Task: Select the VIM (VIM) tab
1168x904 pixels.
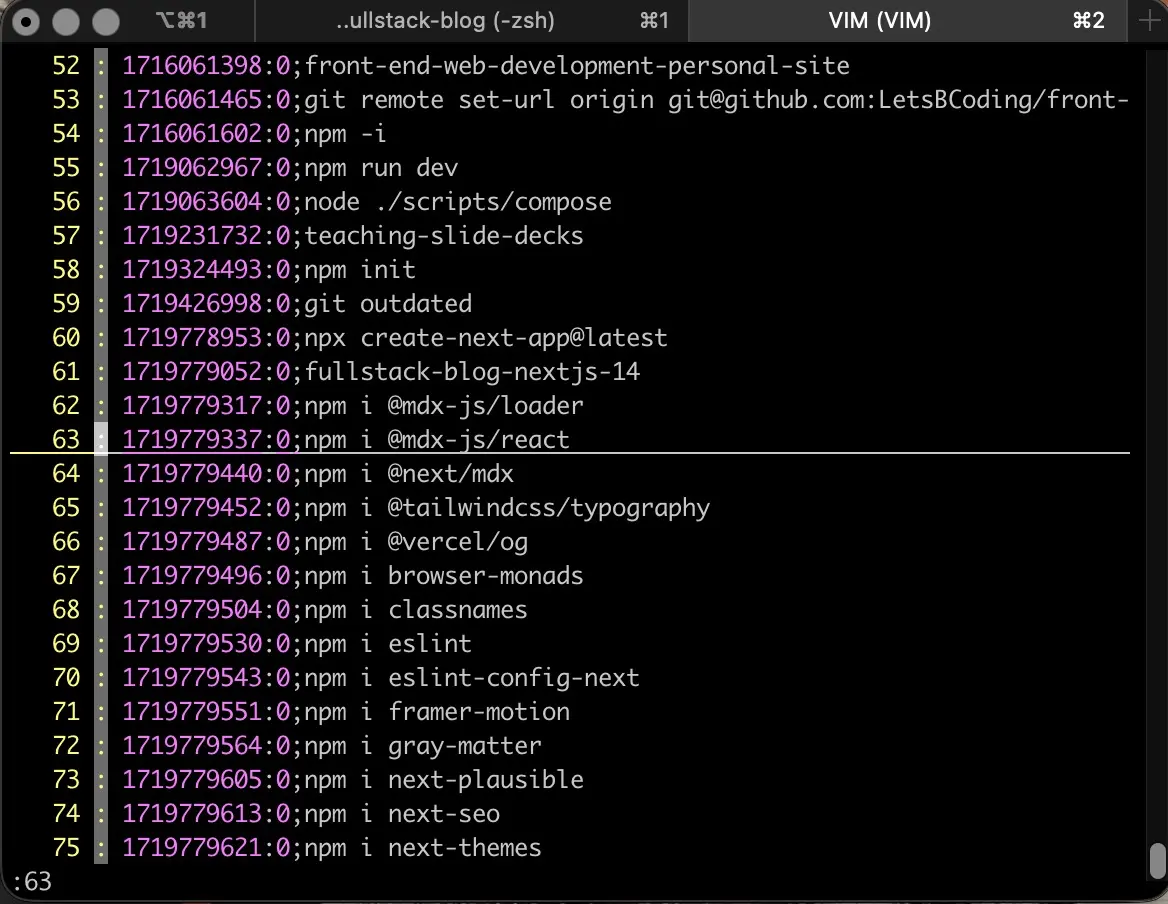Action: click(907, 21)
